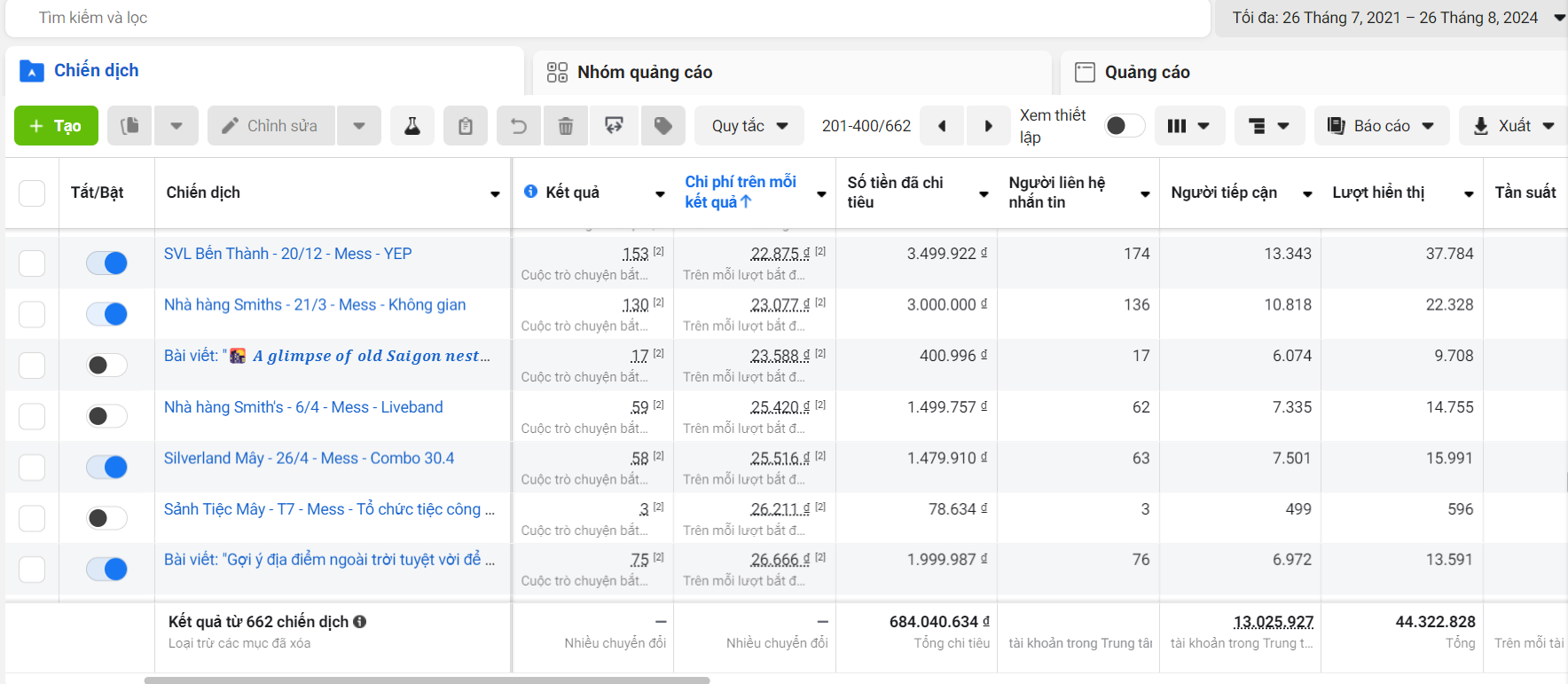This screenshot has height=684, width=1568.
Task: Expand the columns layout dropdown
Action: 1189,126
